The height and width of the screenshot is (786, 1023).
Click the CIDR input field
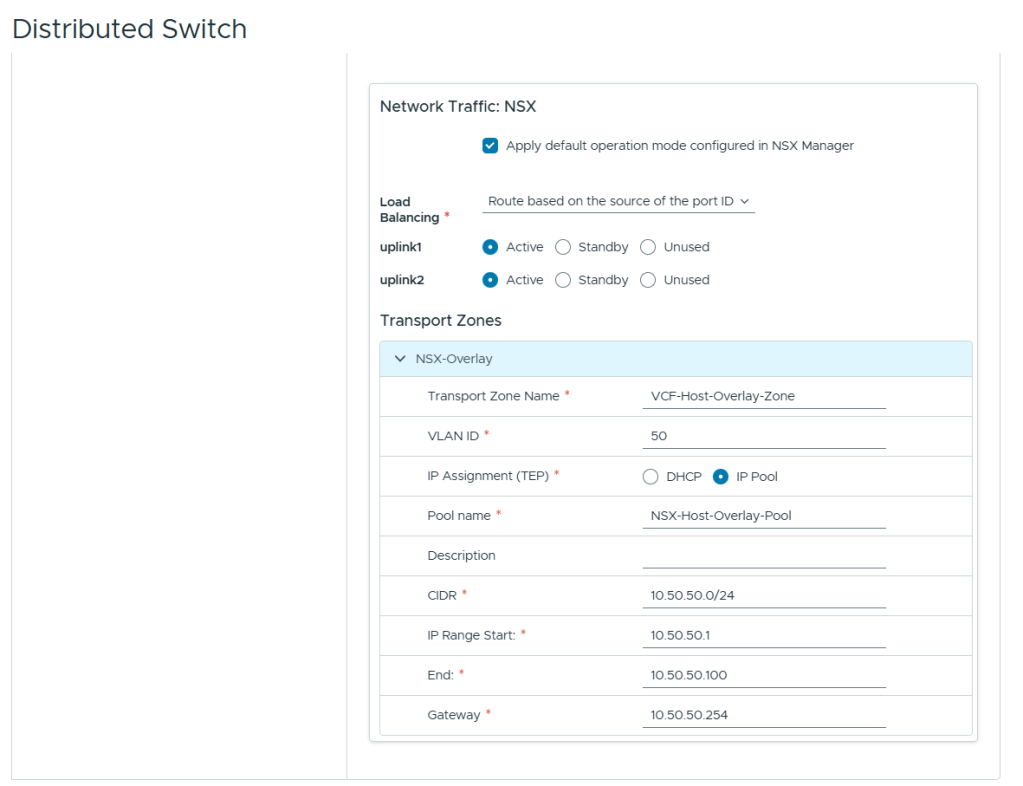pos(764,596)
